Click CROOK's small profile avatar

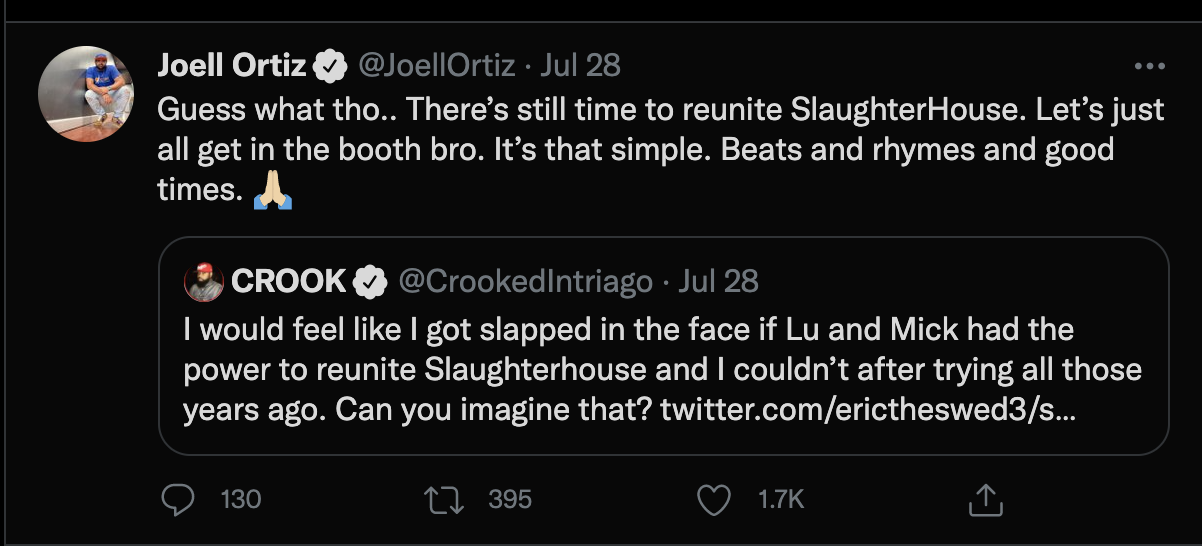click(204, 283)
